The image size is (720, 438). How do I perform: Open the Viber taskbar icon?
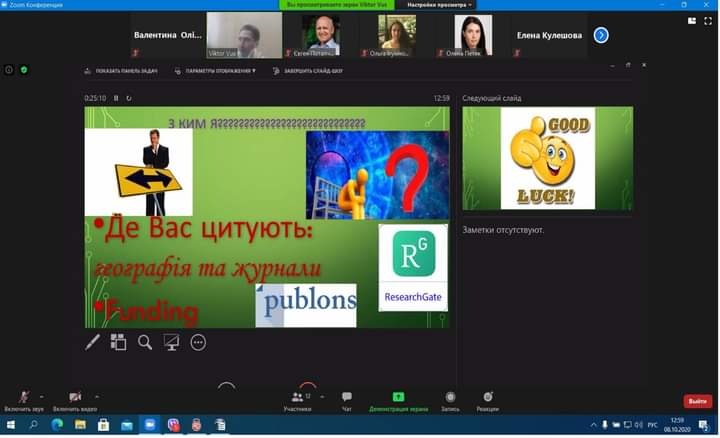173,425
